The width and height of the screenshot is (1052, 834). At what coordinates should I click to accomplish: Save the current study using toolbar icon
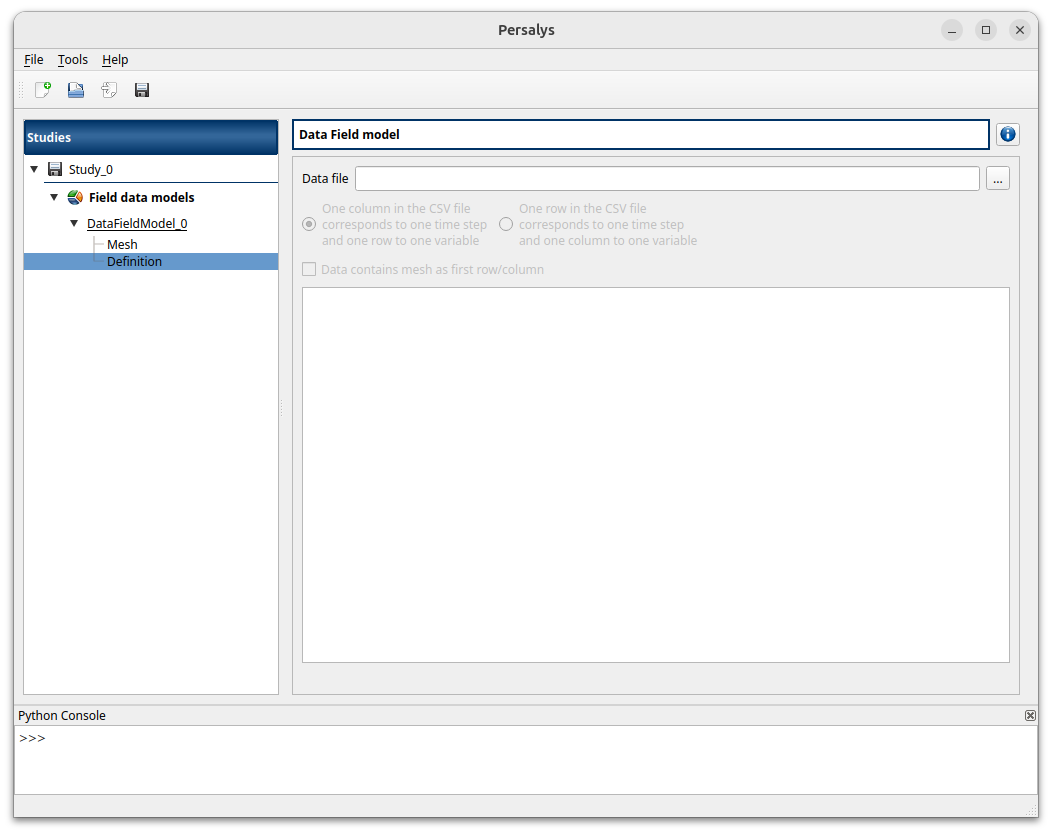141,90
